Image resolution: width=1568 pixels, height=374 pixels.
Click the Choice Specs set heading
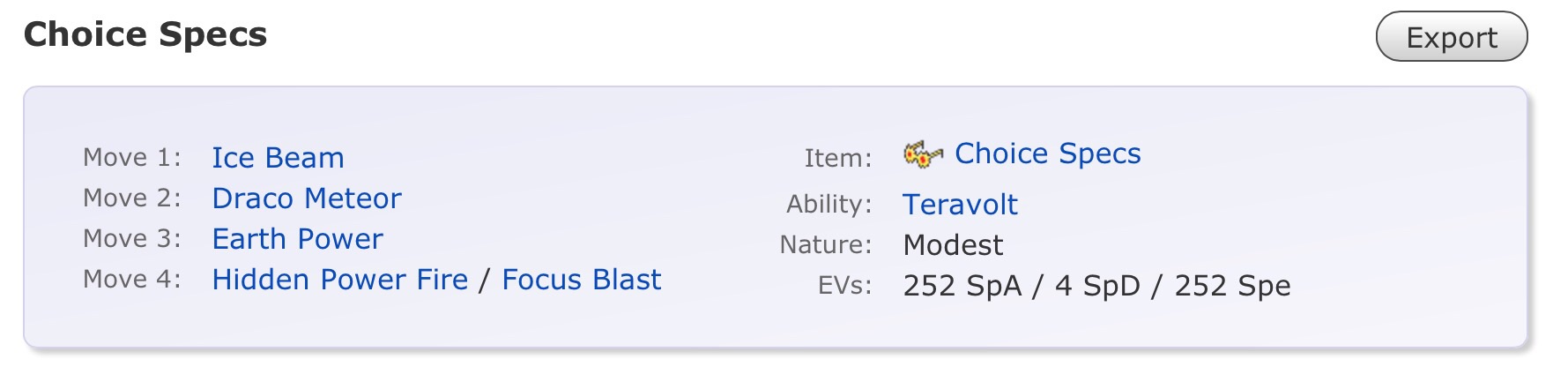point(145,34)
